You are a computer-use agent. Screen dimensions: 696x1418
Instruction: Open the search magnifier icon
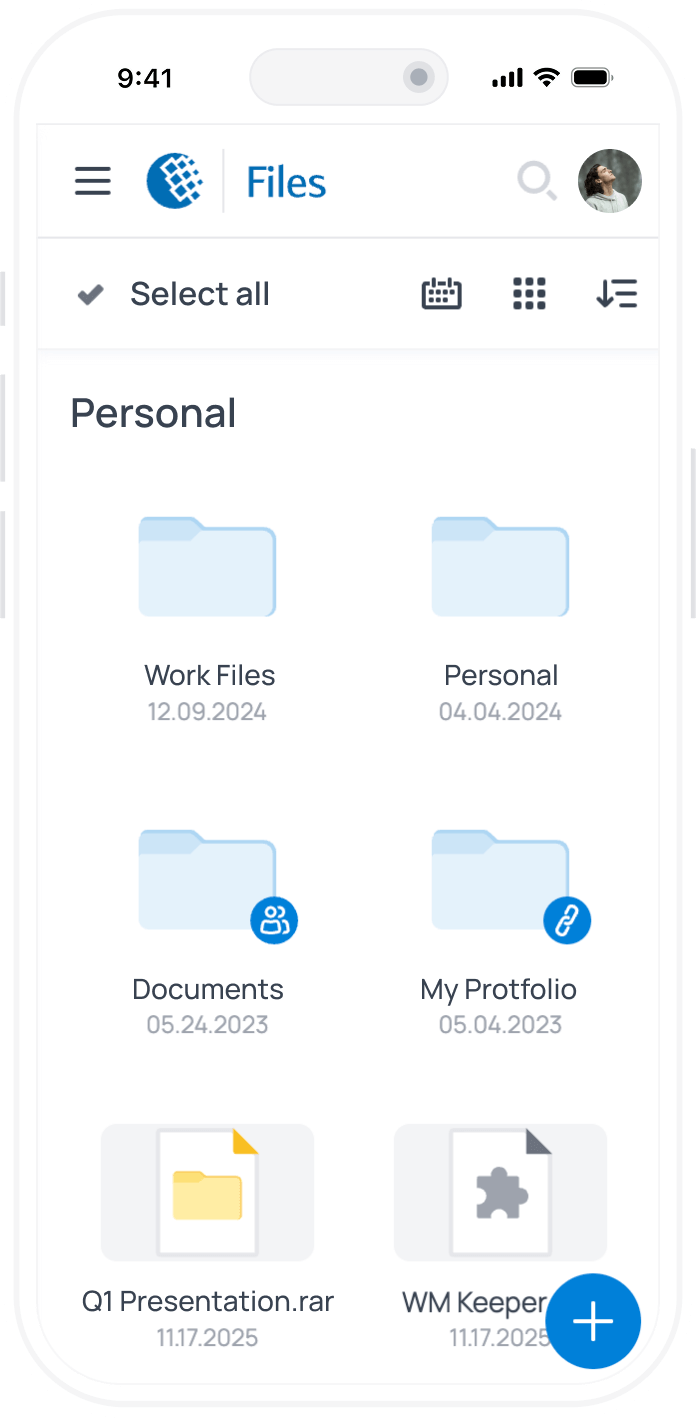537,182
